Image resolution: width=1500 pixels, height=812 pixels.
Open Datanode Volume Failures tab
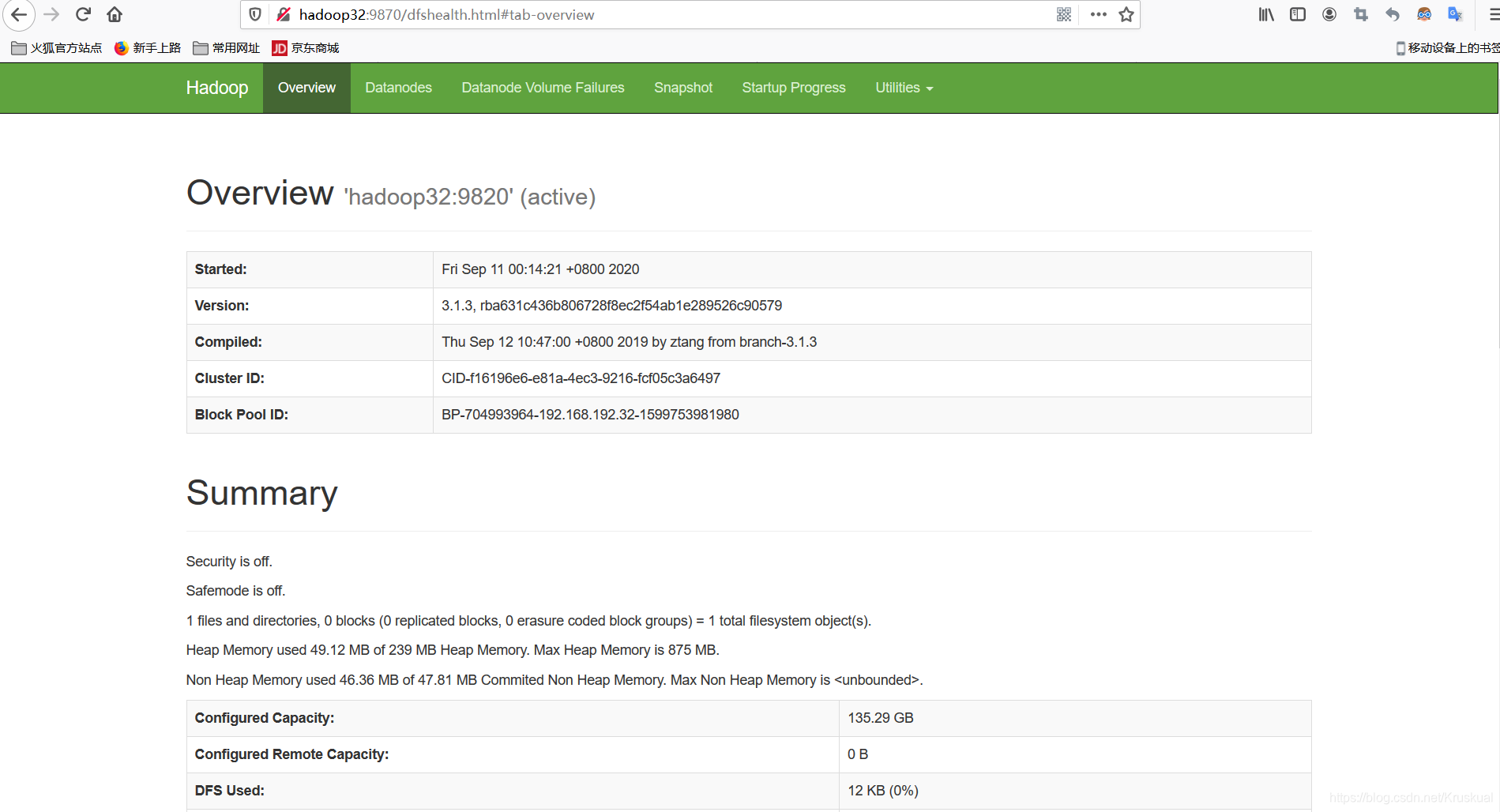point(543,88)
